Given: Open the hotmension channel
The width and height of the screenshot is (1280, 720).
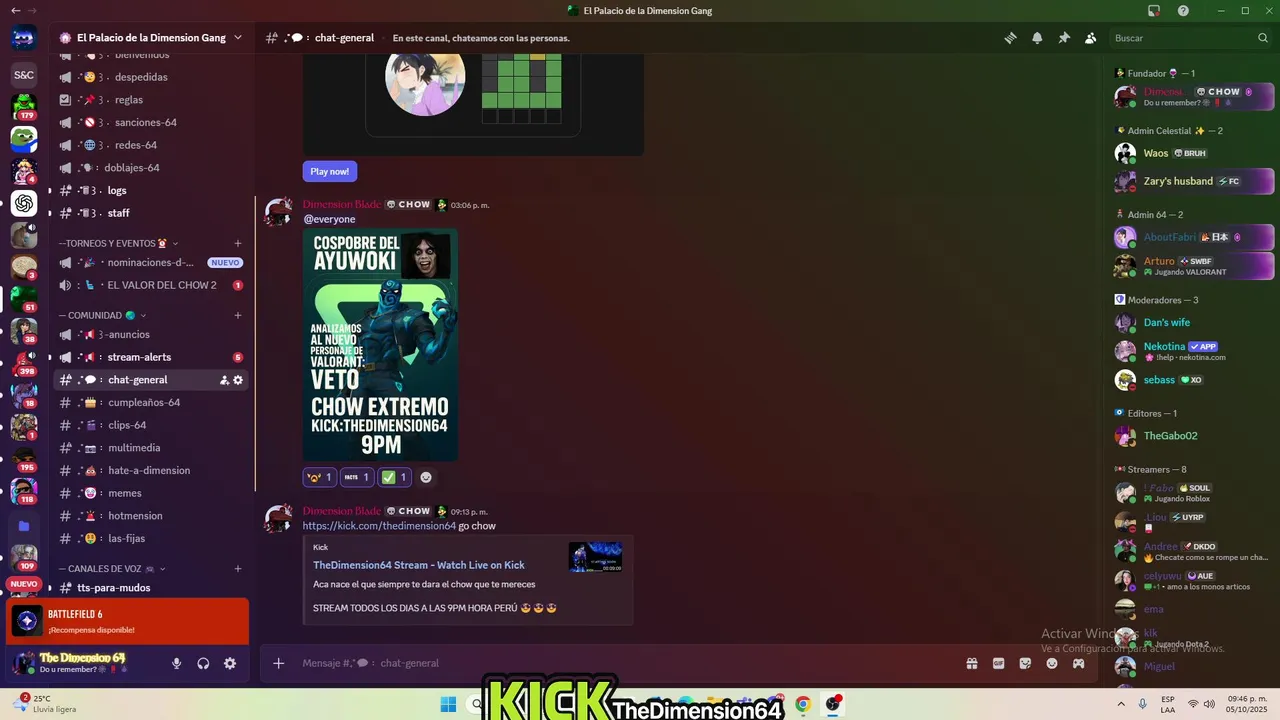Looking at the screenshot, I should (151, 516).
